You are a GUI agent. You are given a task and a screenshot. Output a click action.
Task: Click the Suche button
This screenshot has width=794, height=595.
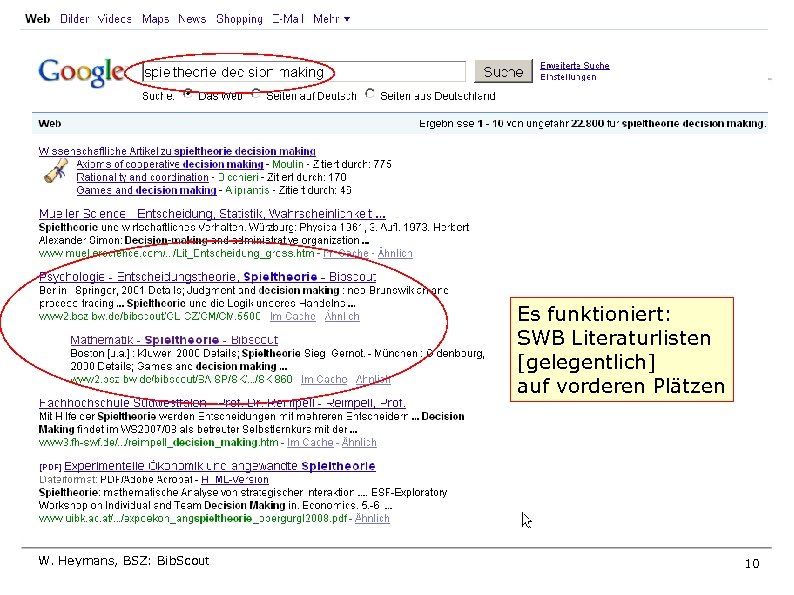pyautogui.click(x=503, y=71)
